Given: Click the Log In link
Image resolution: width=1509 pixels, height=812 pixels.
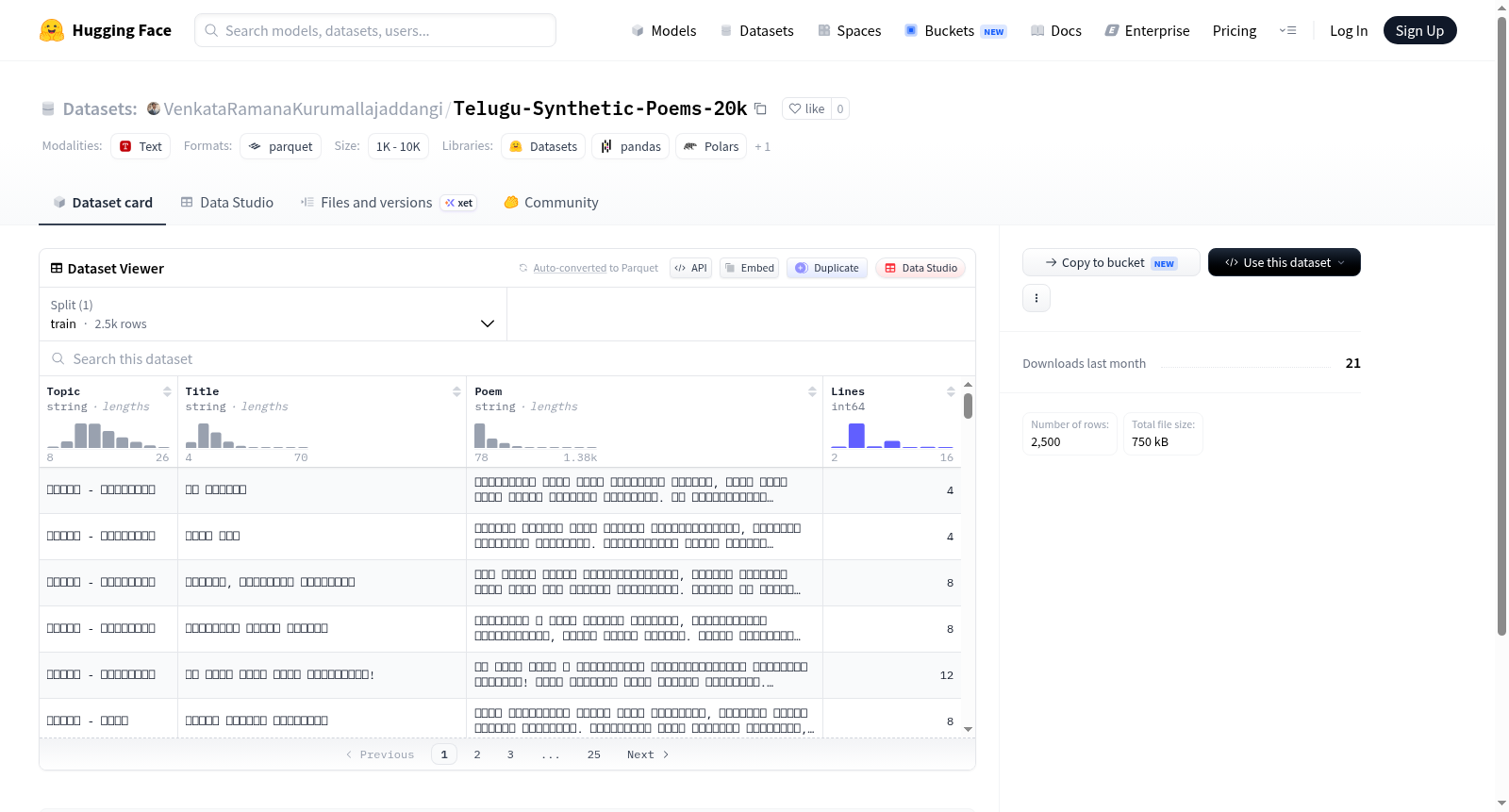Looking at the screenshot, I should tap(1349, 31).
